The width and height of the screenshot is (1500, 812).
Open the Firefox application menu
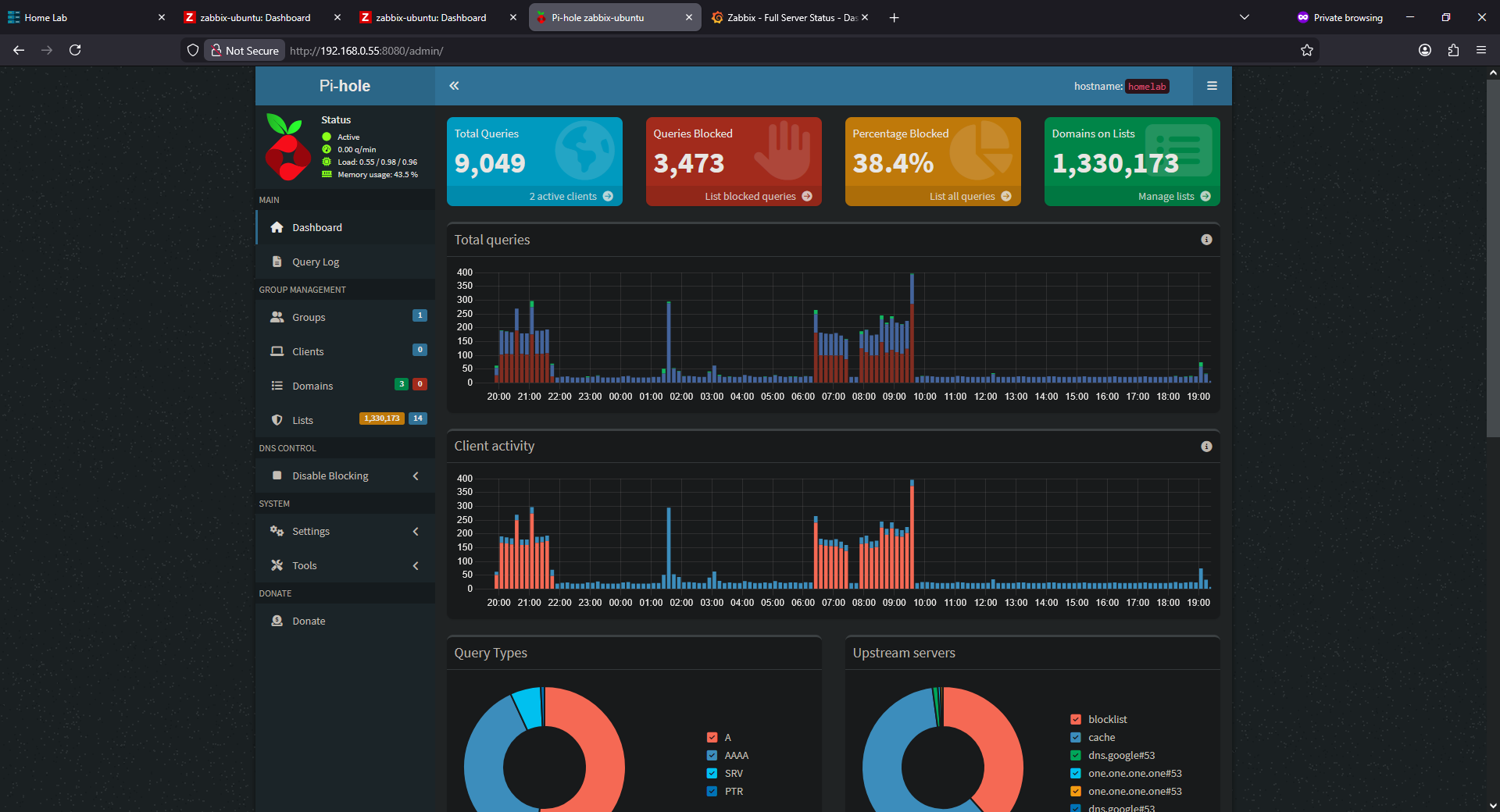1481,50
